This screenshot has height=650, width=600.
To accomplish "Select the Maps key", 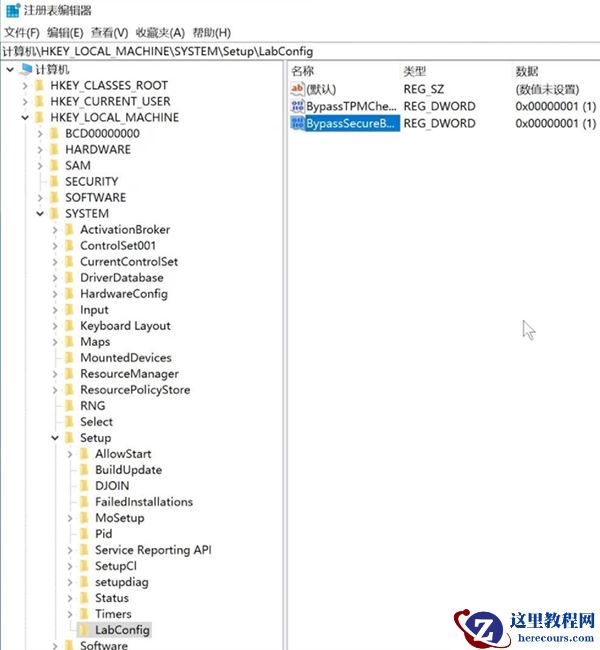I will [95, 342].
